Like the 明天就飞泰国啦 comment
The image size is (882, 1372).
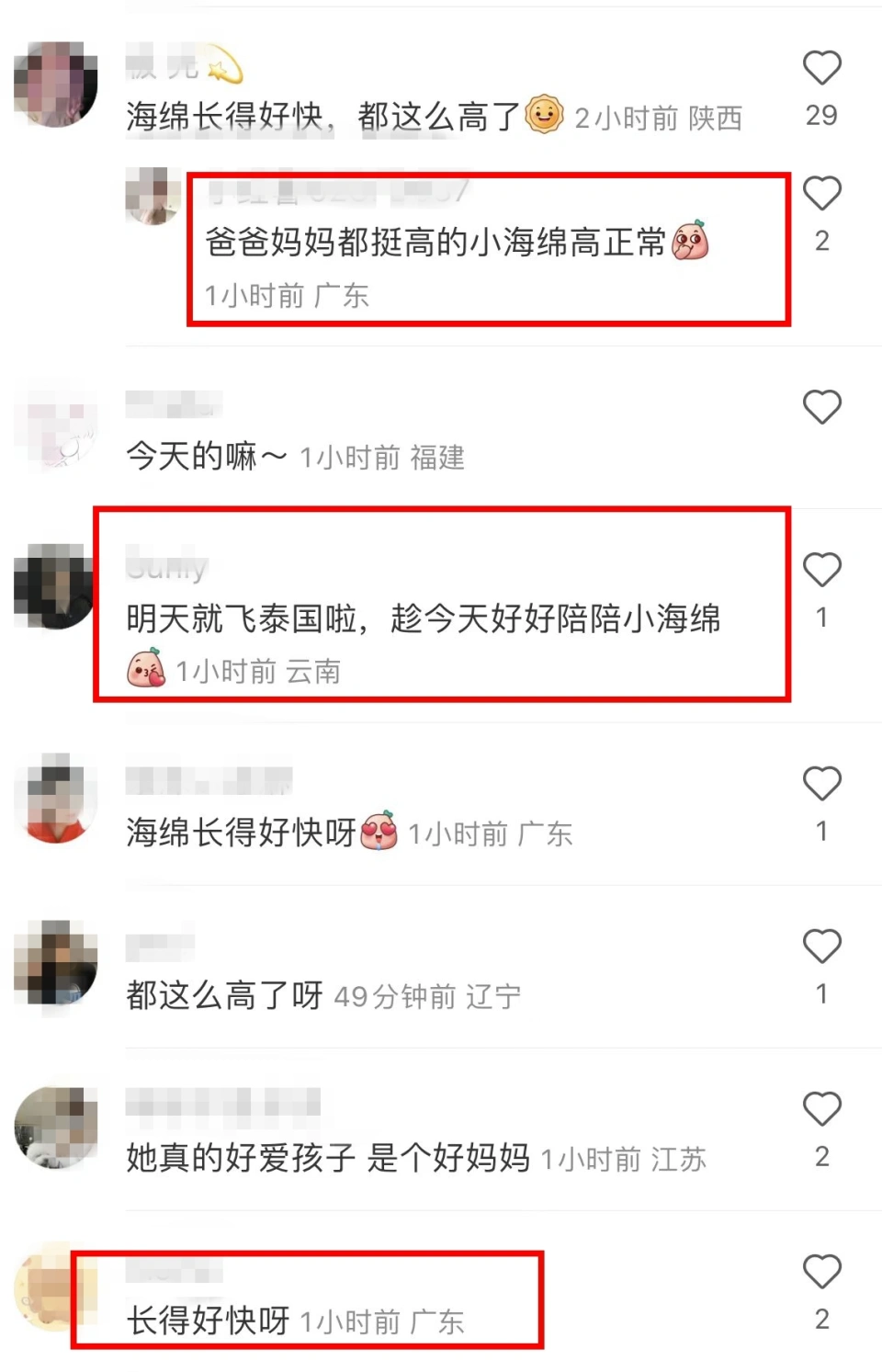coord(821,570)
